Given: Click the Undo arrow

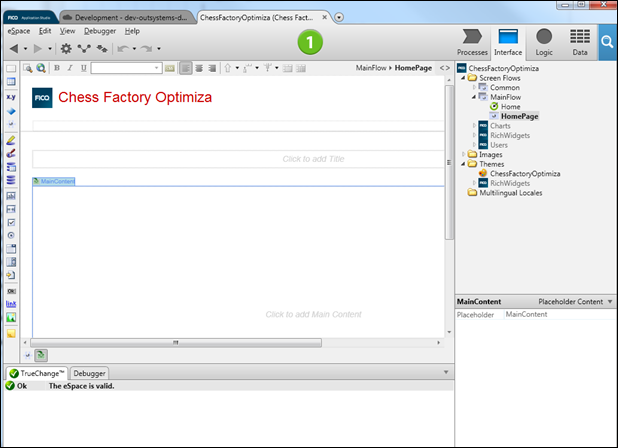Looking at the screenshot, I should [x=123, y=48].
